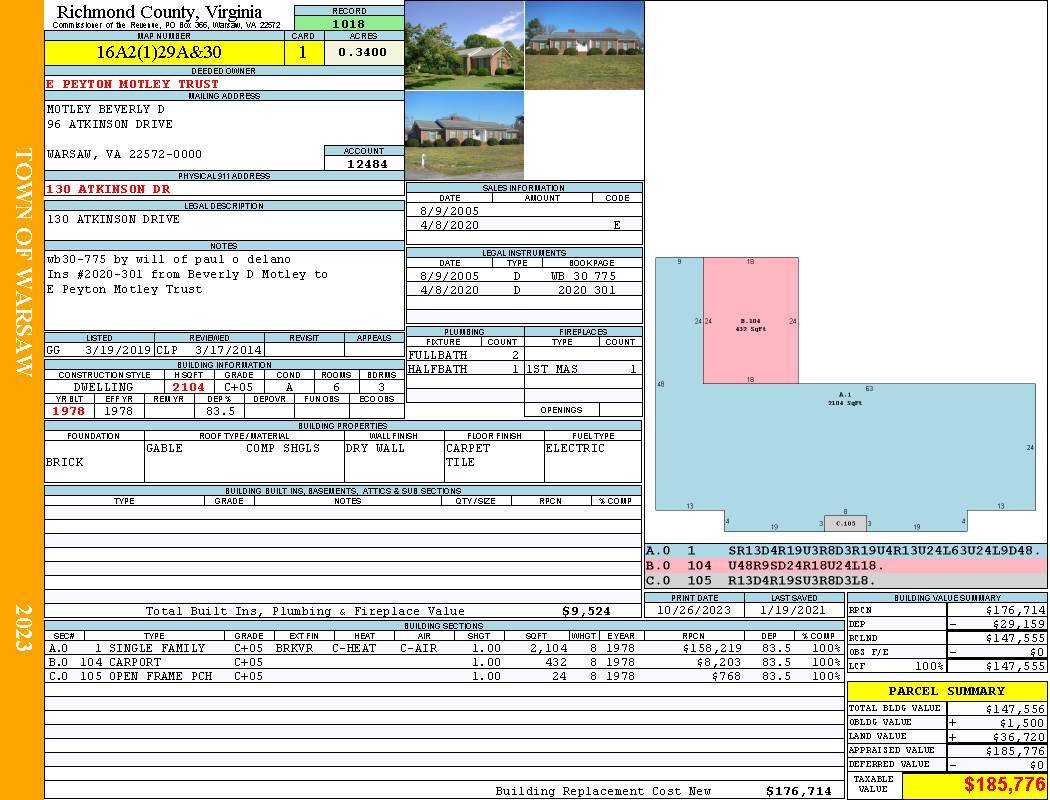1050x800 pixels.
Task: Select C.0 105 OPEN FRAME PCH row
Action: 444,676
